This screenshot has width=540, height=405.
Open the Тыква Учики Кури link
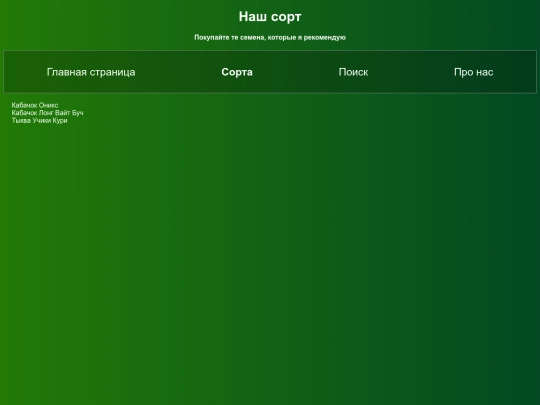(40, 120)
